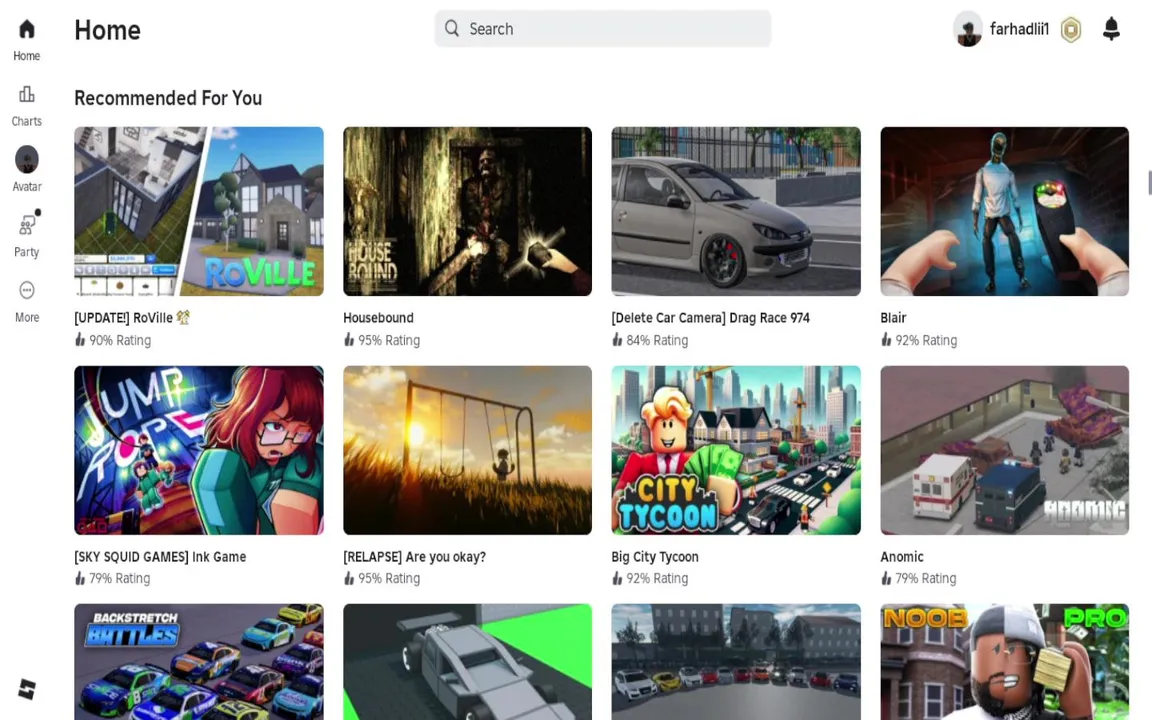Open the Home sidebar icon

pos(26,29)
